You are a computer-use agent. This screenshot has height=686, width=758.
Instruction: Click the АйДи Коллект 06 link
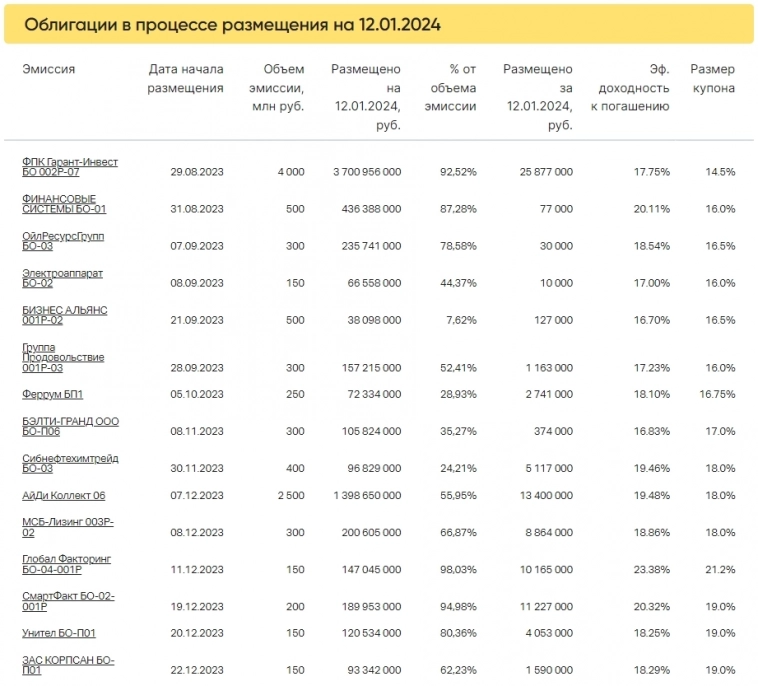coord(63,495)
